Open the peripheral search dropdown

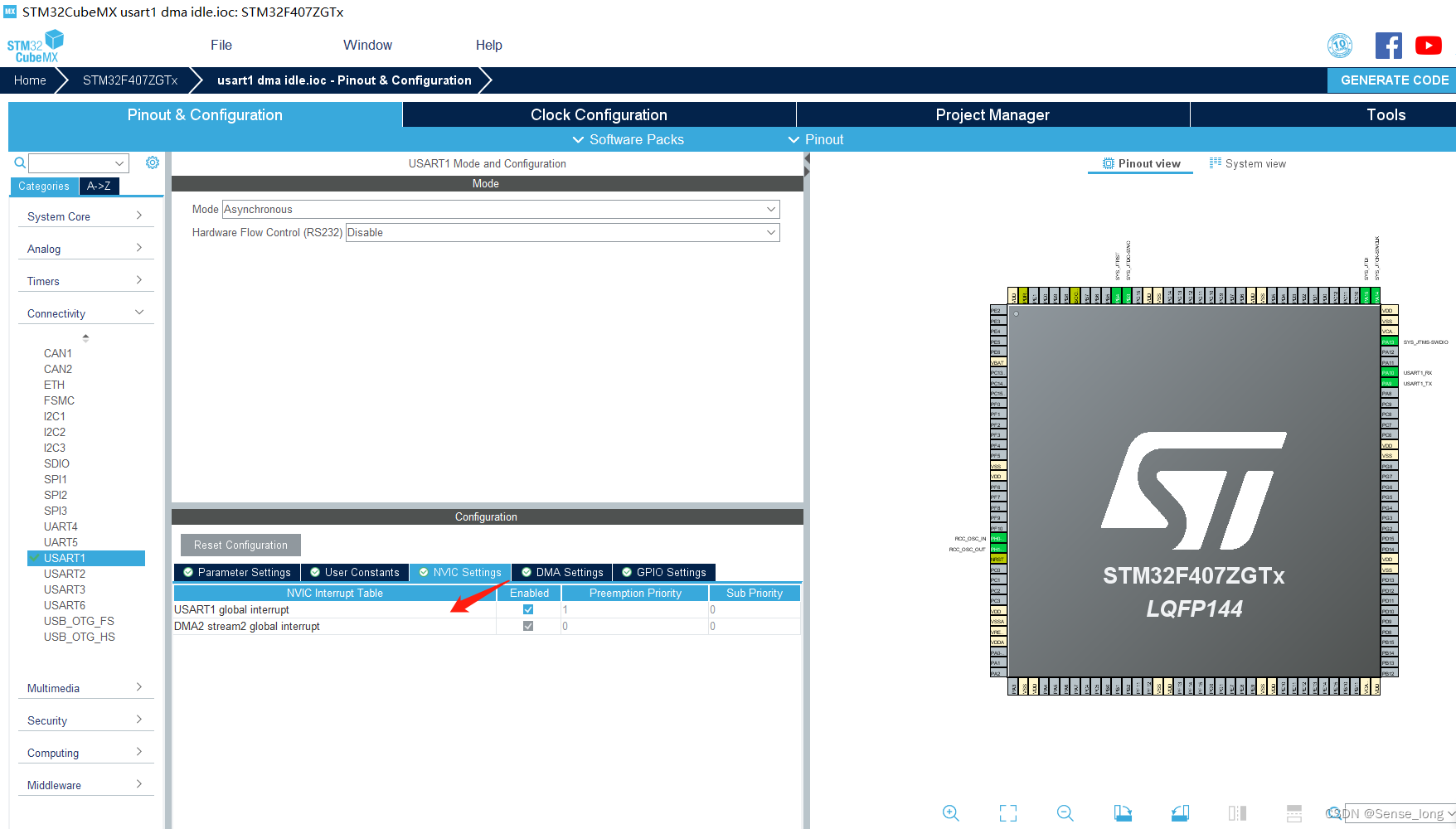(x=119, y=163)
